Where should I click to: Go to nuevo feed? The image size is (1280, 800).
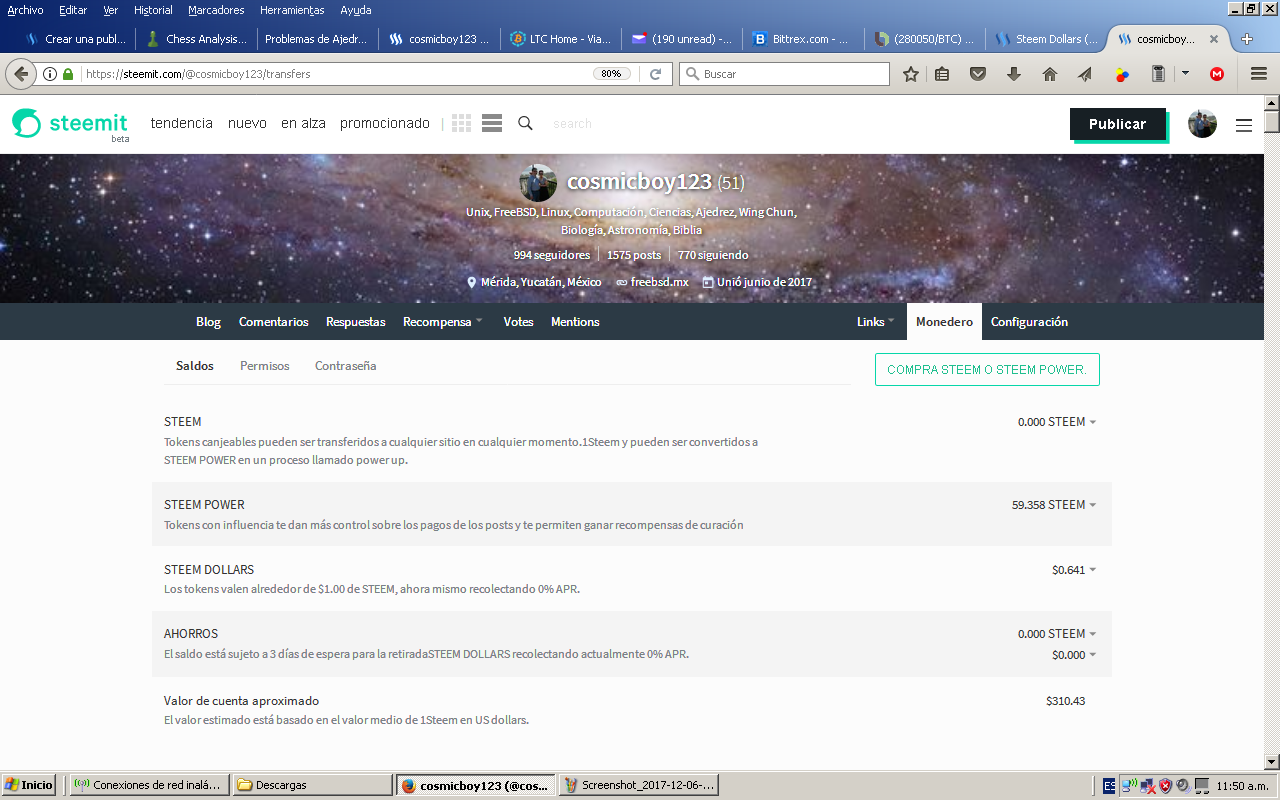[247, 123]
